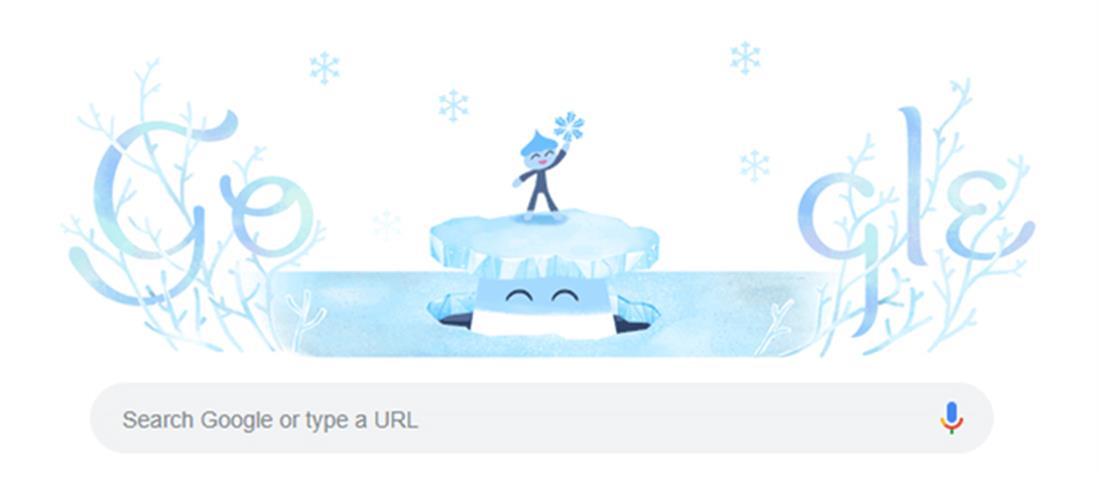This screenshot has width=1099, height=478.
Task: Click the faint snowflake beside the first 'o'
Action: click(386, 224)
